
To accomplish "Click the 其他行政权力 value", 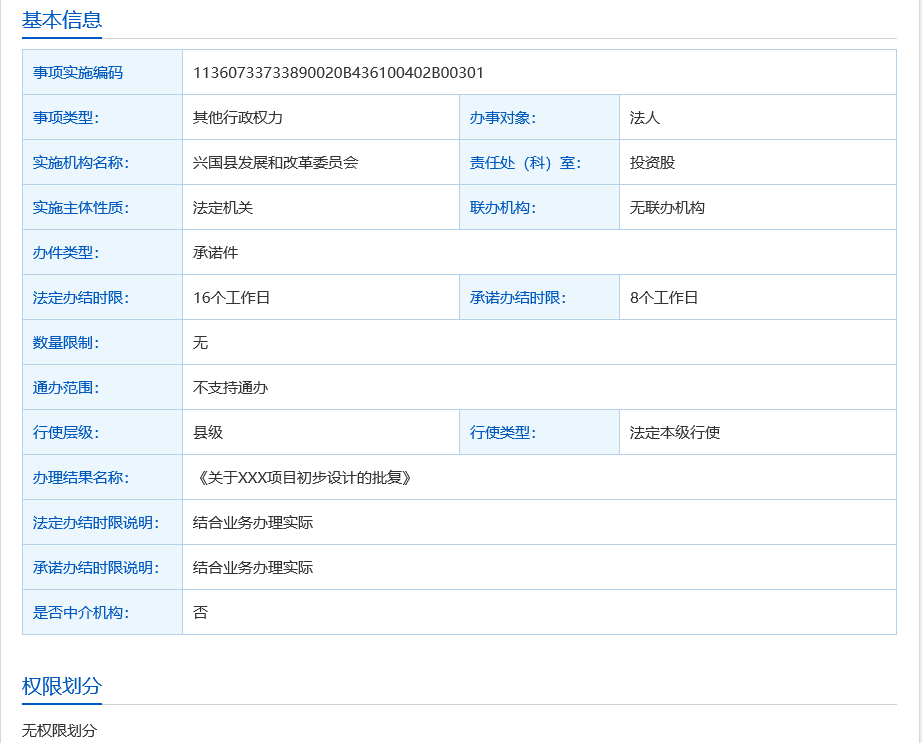I will [x=238, y=117].
